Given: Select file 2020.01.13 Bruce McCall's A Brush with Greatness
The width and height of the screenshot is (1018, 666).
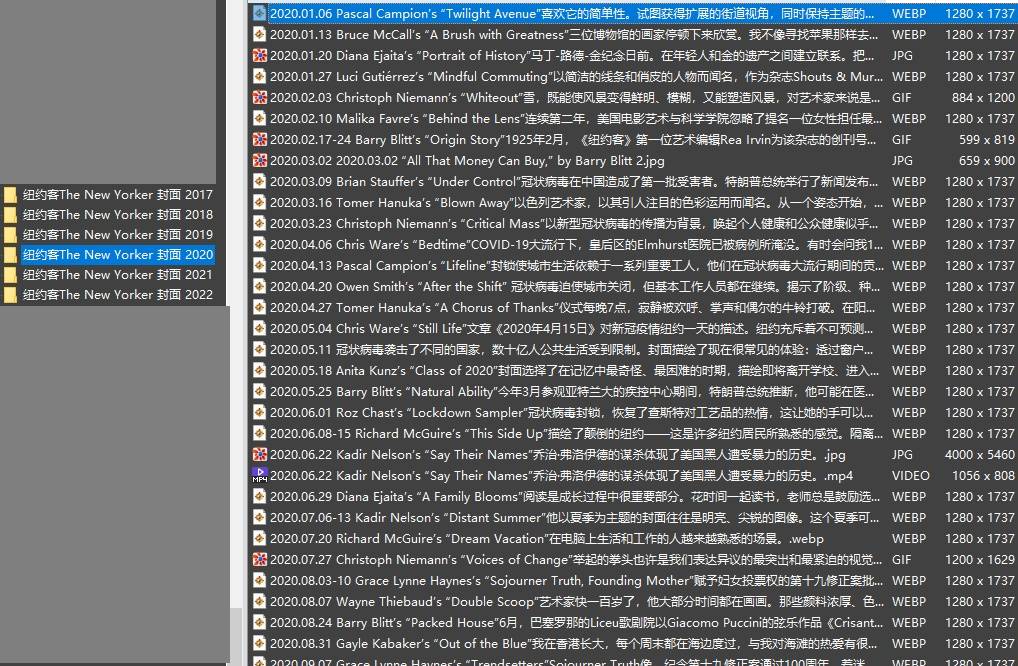Looking at the screenshot, I should pos(572,34).
